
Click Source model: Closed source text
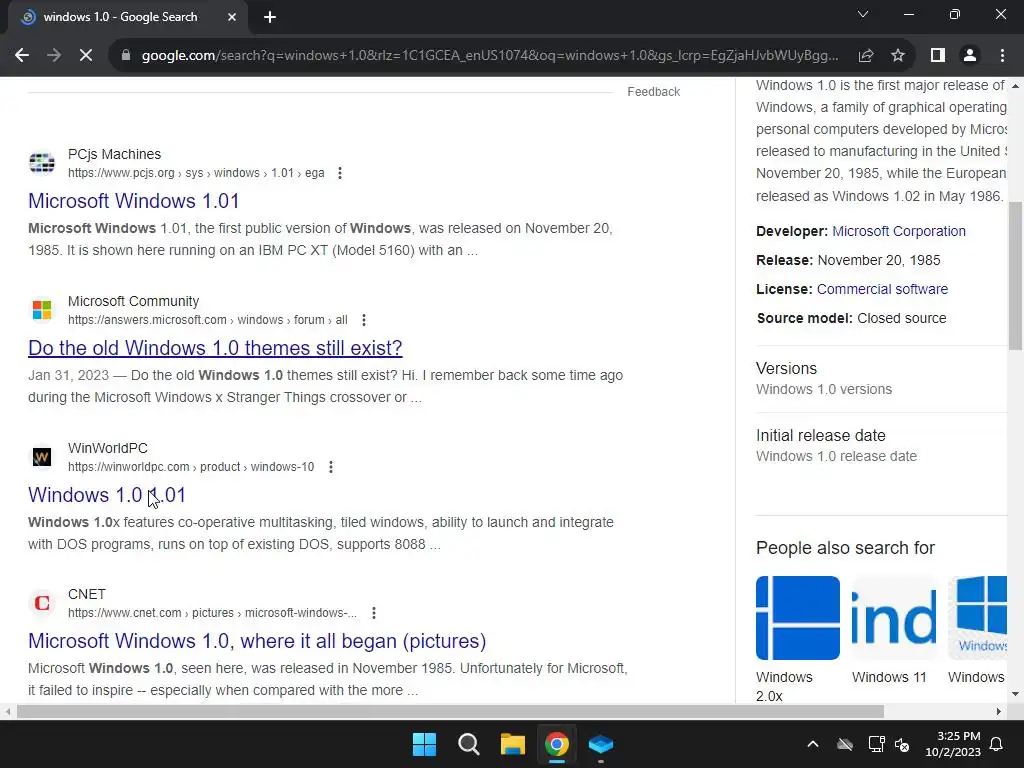pyautogui.click(x=852, y=319)
